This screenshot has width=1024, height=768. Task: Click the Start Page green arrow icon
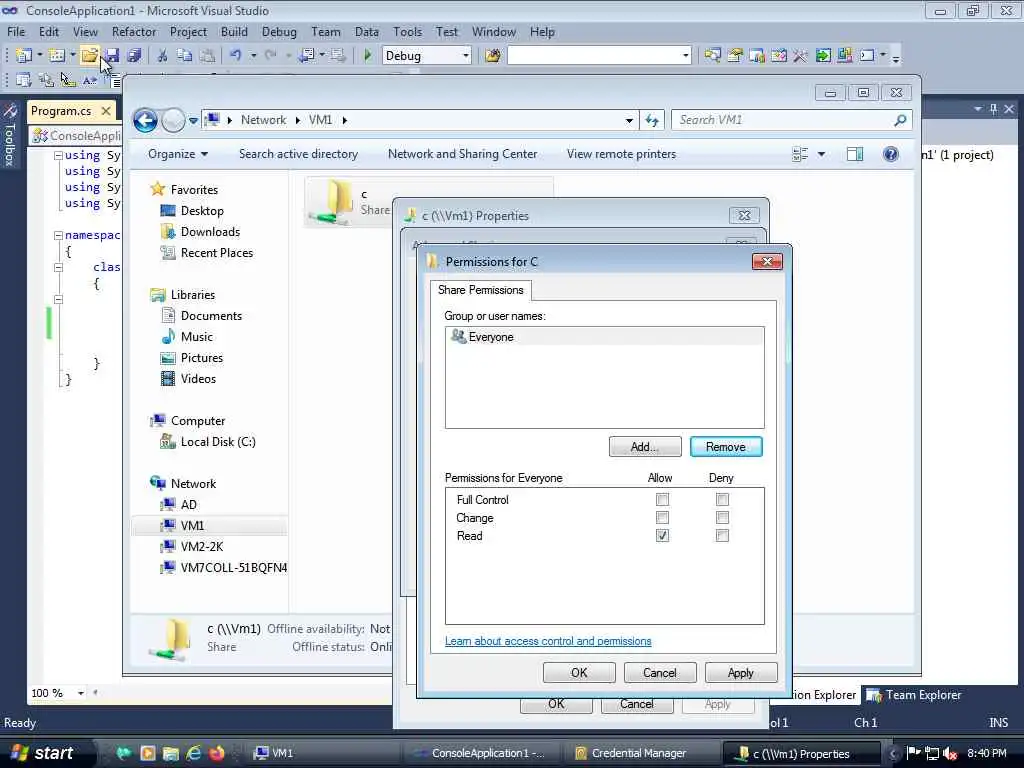pos(823,56)
